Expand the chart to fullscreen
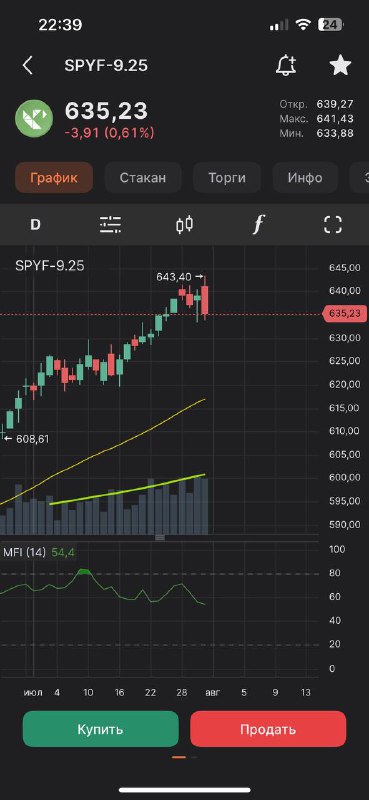The height and width of the screenshot is (800, 369). point(333,224)
